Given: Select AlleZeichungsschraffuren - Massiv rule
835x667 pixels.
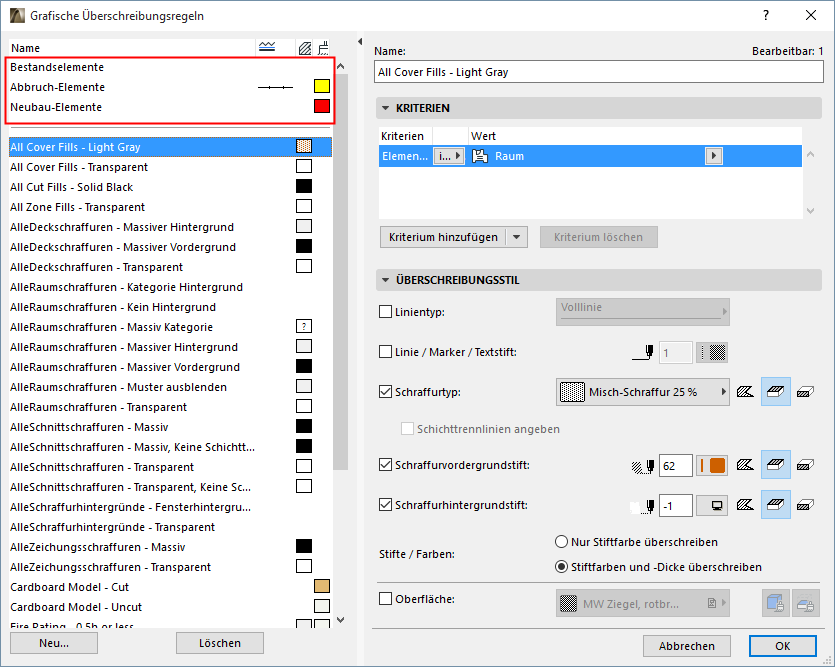Looking at the screenshot, I should [x=170, y=547].
